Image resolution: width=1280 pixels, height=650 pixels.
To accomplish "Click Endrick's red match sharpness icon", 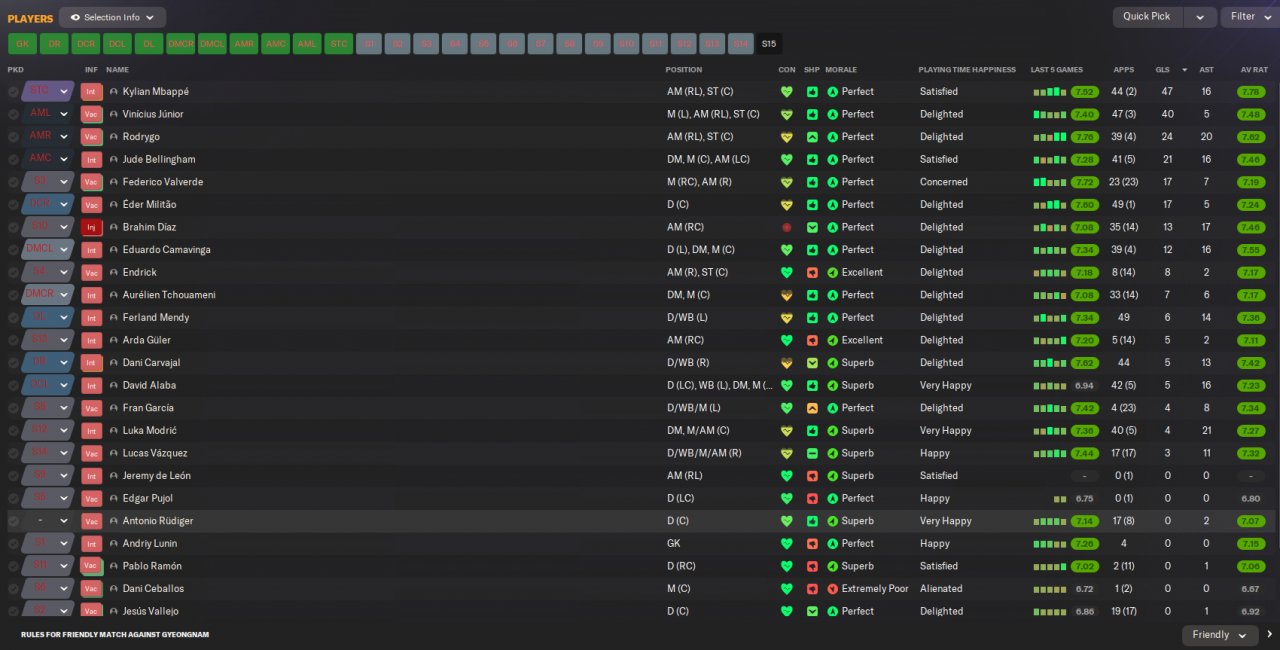I will click(x=812, y=272).
